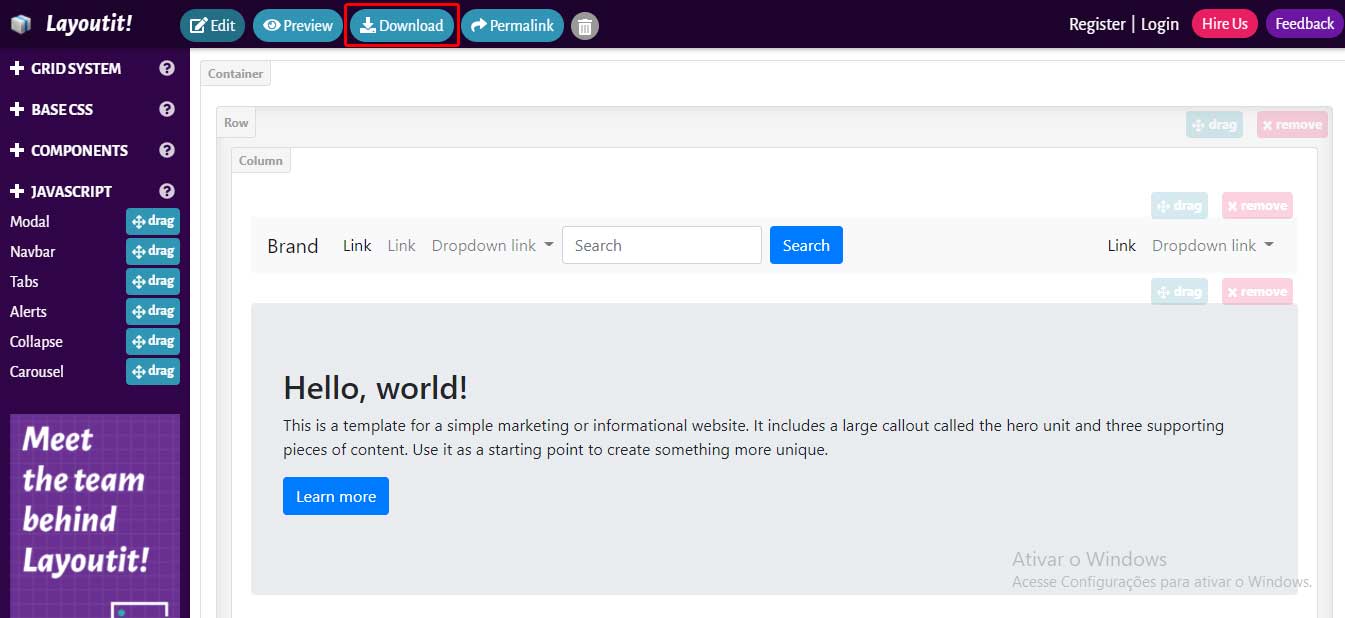Screen dimensions: 1345x618
Task: Open the Permalink option
Action: [512, 26]
